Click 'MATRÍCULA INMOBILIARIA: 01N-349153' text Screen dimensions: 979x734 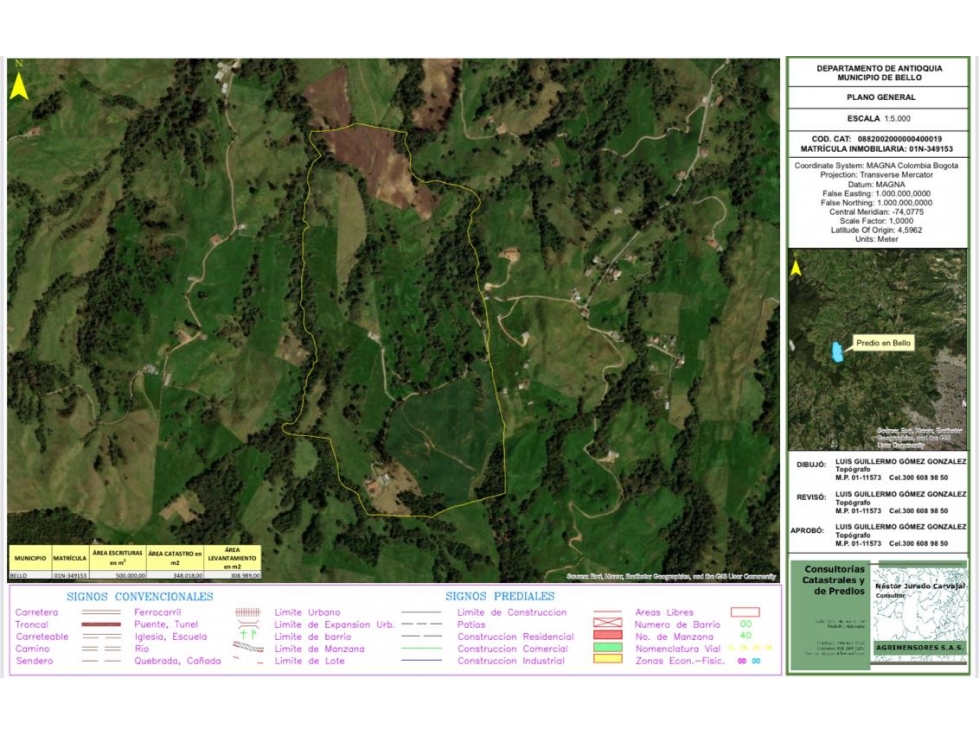tap(877, 149)
